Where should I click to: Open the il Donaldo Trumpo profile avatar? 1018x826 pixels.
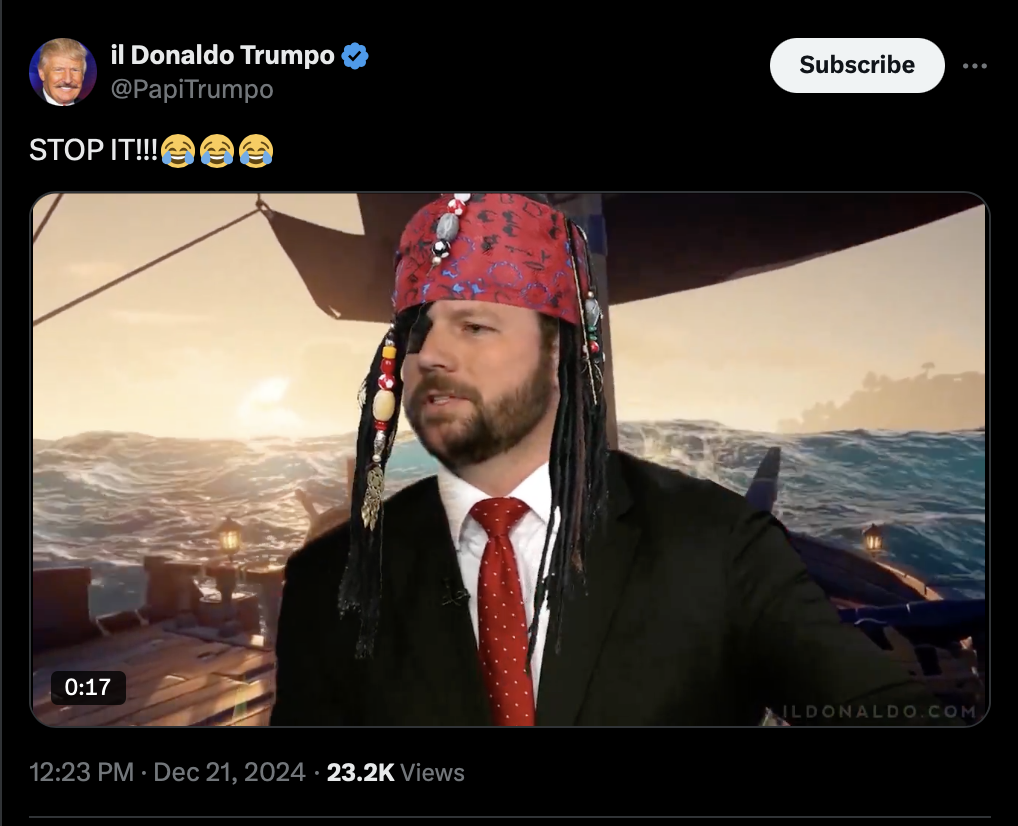point(63,71)
